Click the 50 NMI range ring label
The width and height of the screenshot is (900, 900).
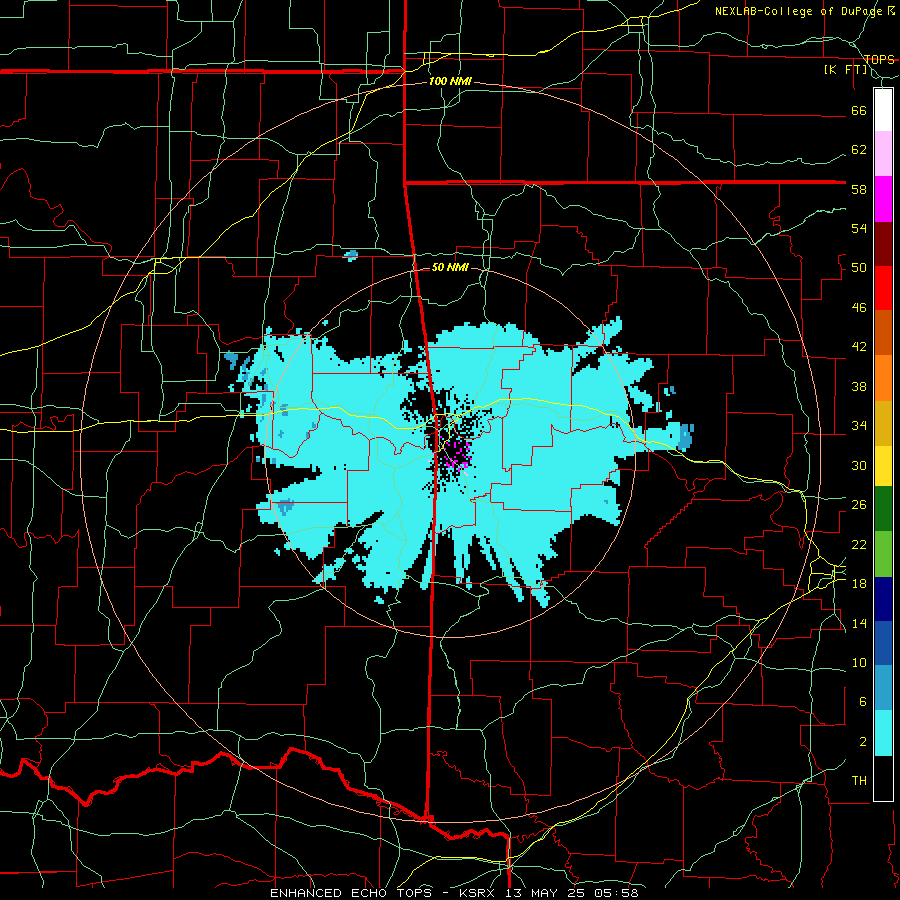449,267
